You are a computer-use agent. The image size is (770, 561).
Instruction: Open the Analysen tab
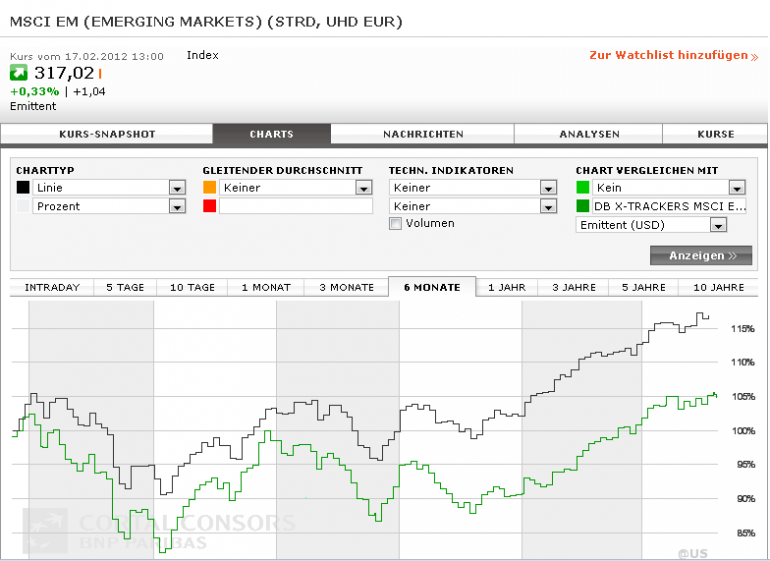(x=589, y=134)
